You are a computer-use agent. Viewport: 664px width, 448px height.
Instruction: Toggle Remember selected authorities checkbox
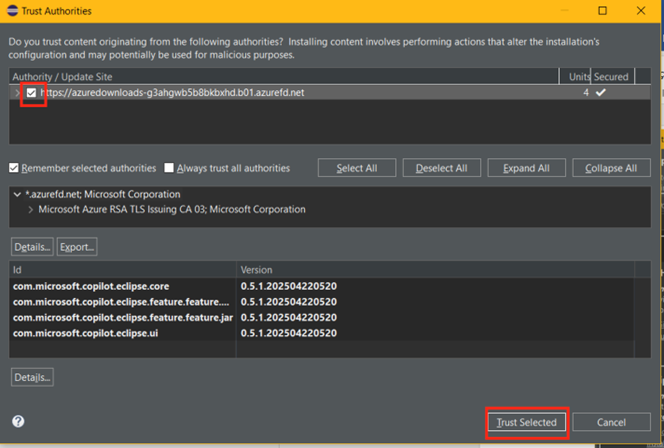[x=14, y=168]
